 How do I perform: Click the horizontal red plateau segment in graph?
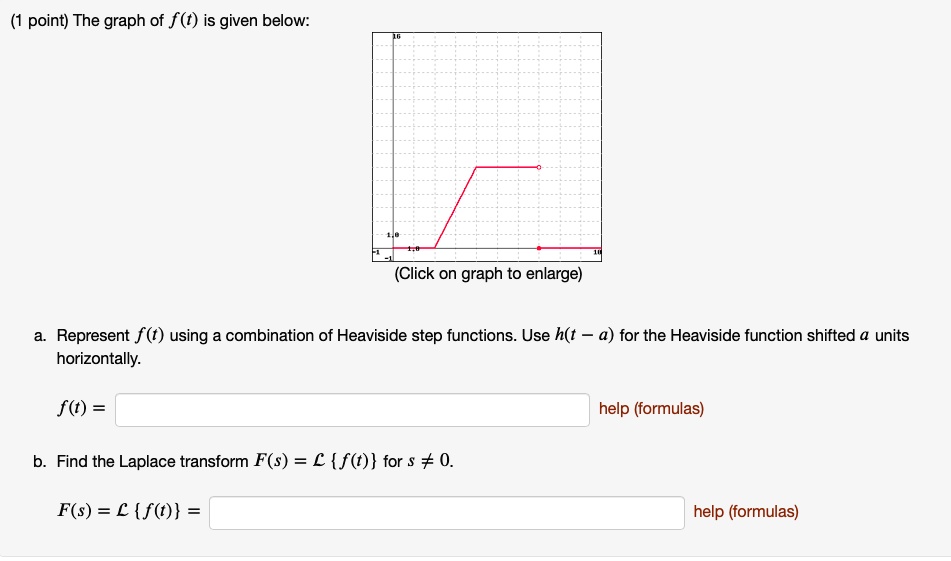[508, 167]
